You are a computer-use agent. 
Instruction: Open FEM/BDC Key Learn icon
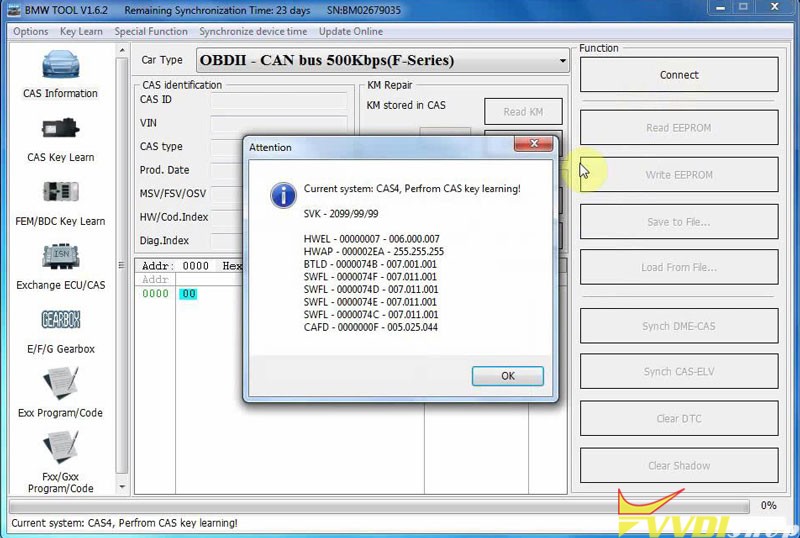click(60, 192)
